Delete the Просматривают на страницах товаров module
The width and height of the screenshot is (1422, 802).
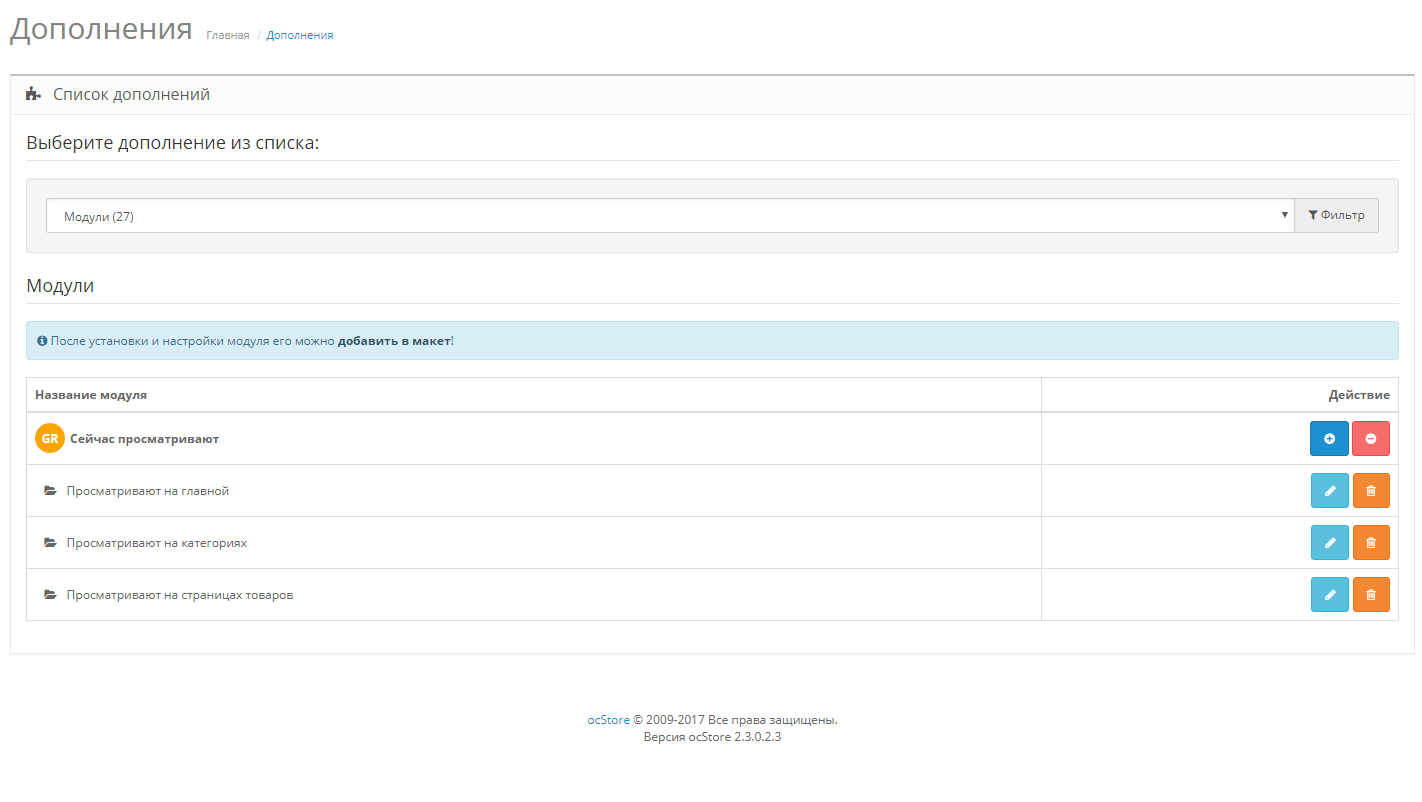(1371, 594)
